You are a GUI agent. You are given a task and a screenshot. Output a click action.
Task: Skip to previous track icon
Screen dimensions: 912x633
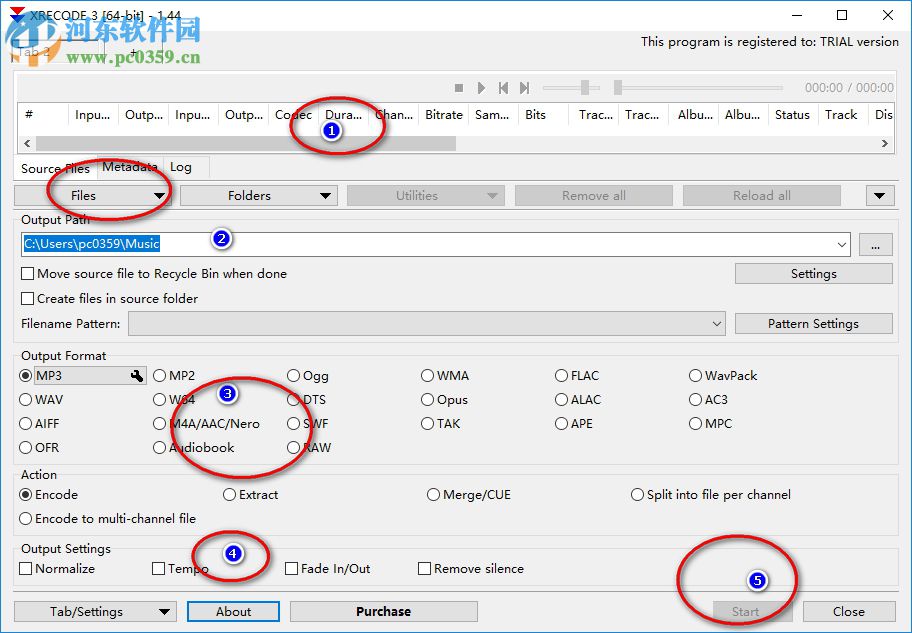[503, 88]
